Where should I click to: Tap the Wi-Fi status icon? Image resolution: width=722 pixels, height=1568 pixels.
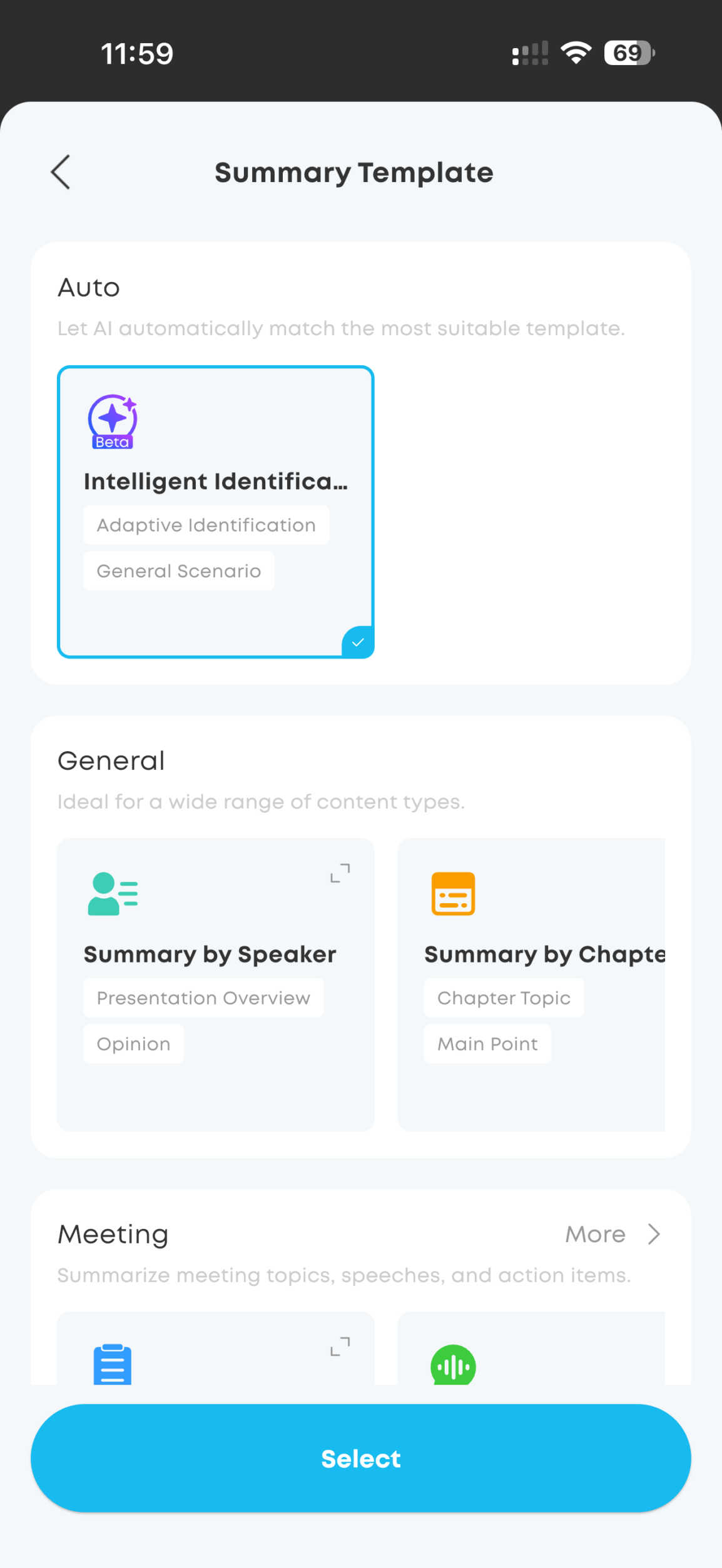click(576, 53)
